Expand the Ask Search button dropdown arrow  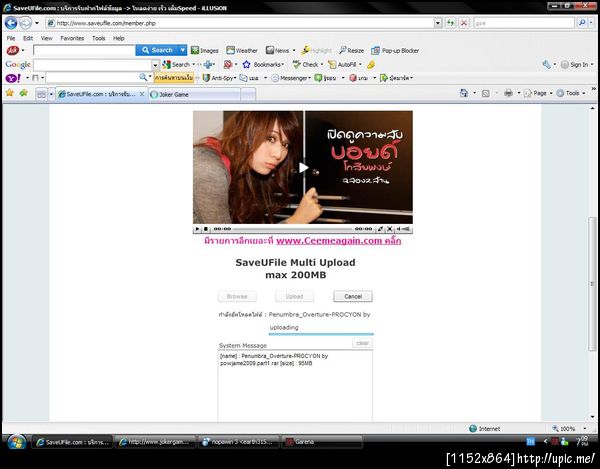(x=183, y=50)
